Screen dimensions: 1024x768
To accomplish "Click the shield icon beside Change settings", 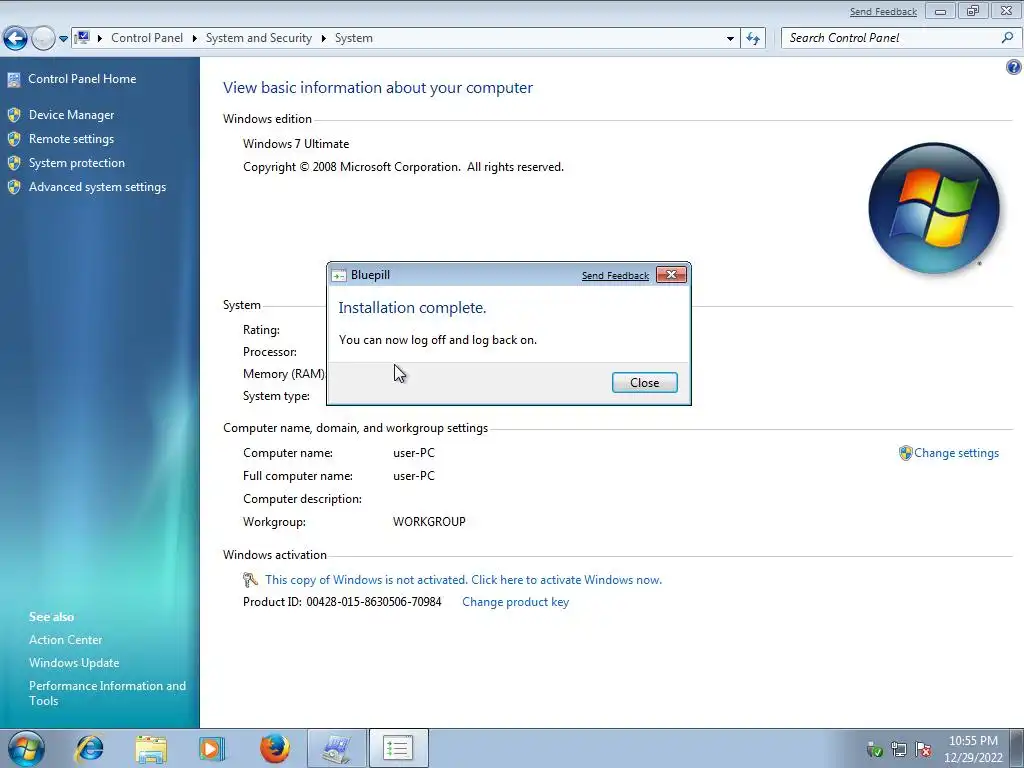I will 905,453.
